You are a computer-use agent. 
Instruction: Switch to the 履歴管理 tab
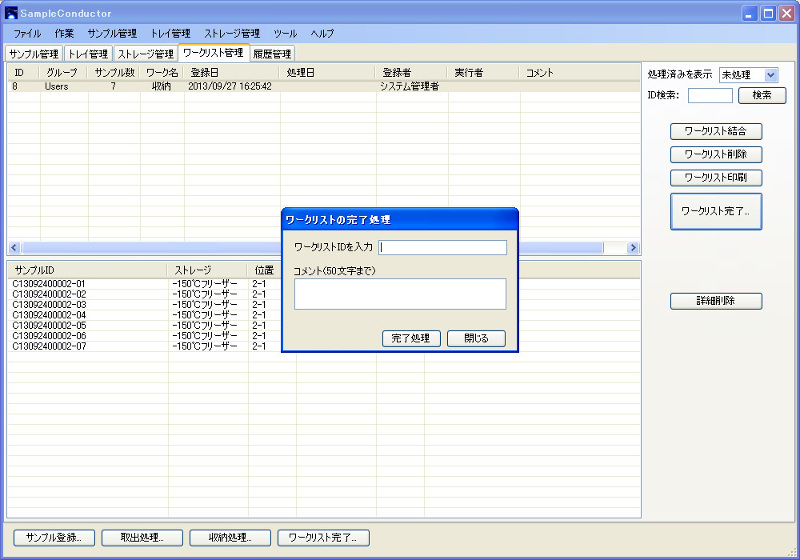tap(272, 54)
